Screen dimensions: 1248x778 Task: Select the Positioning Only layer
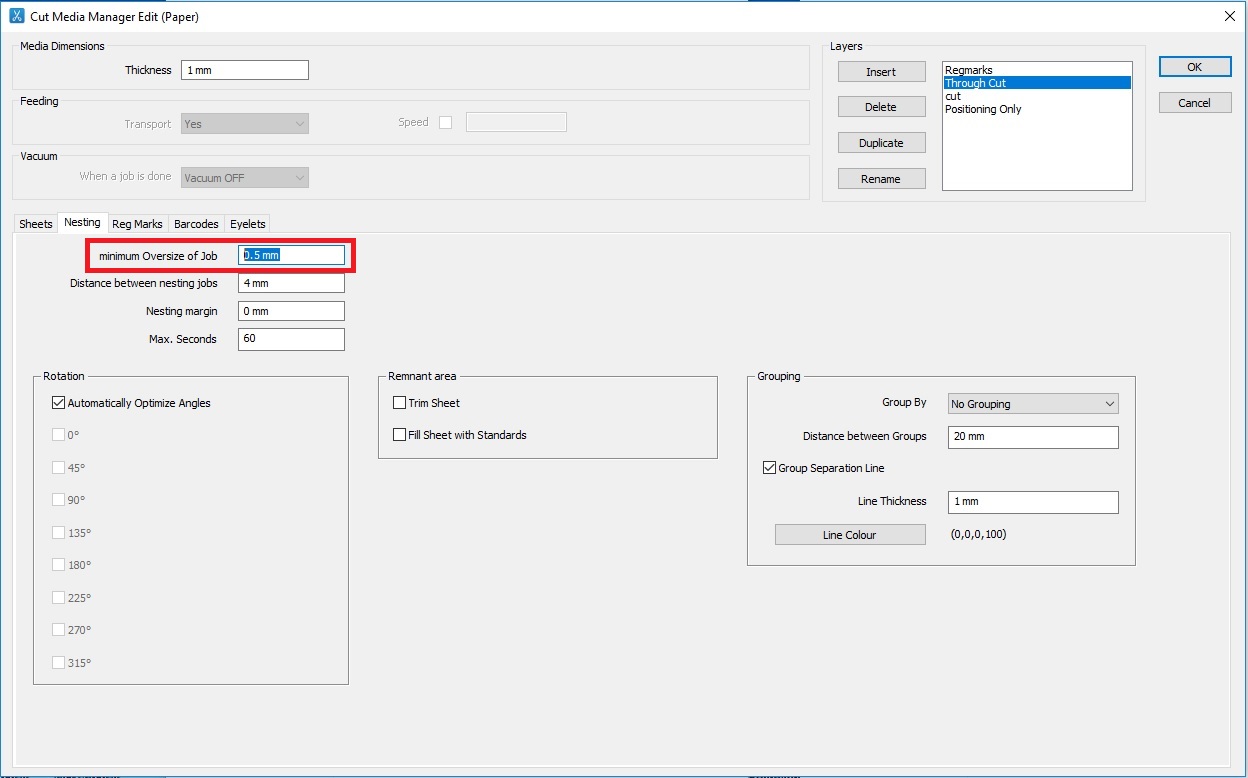1037,109
